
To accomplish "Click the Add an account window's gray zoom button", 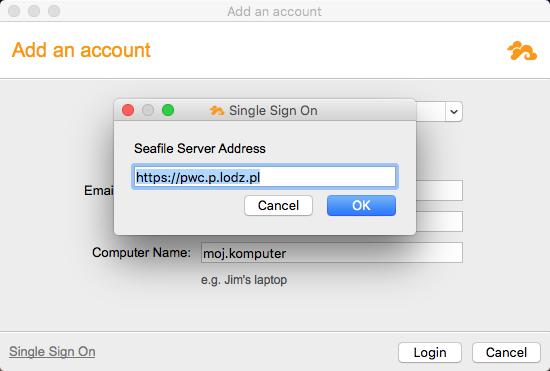I will click(54, 11).
